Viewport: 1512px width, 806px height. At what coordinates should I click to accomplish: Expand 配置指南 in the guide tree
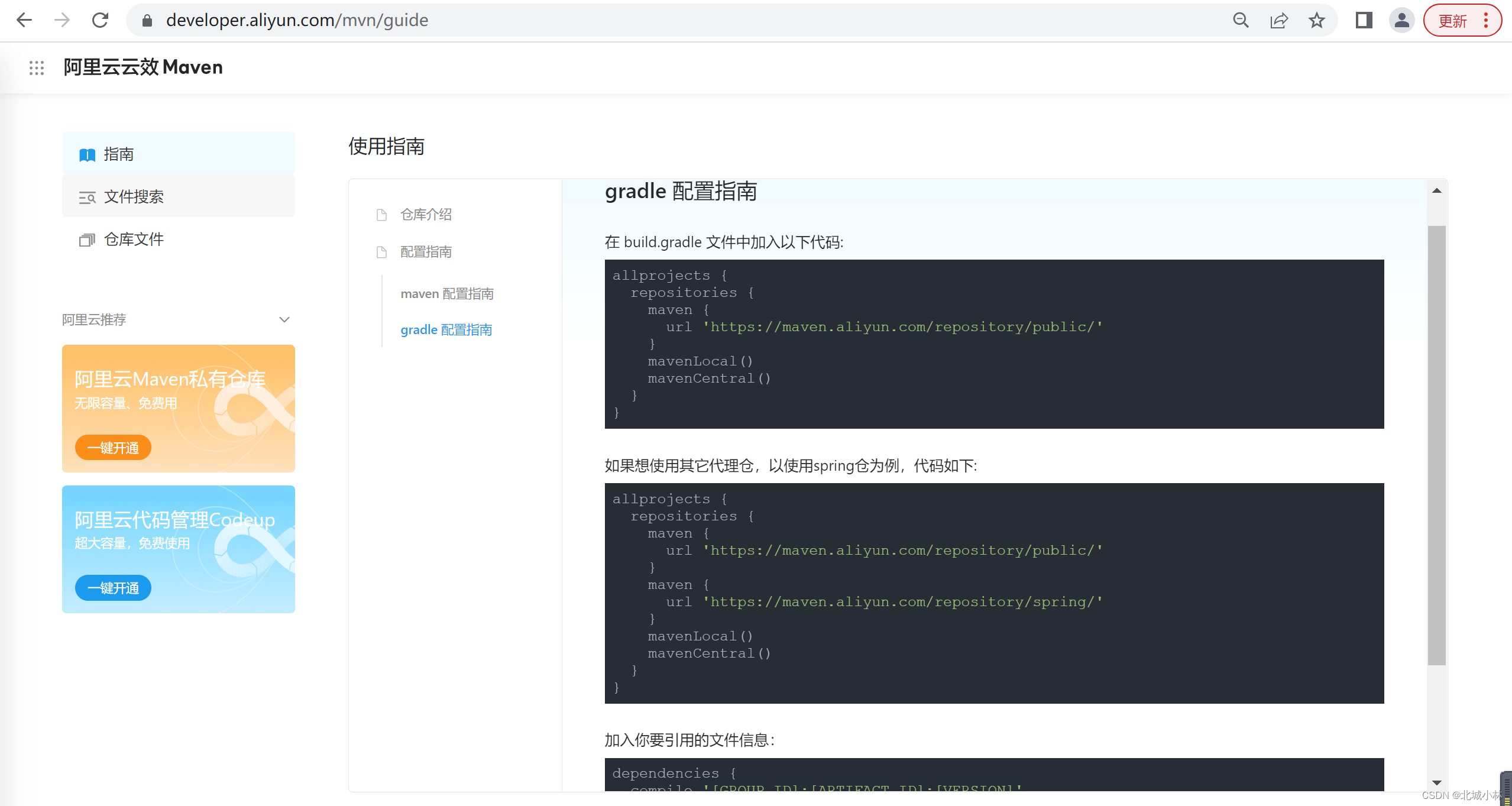point(426,252)
